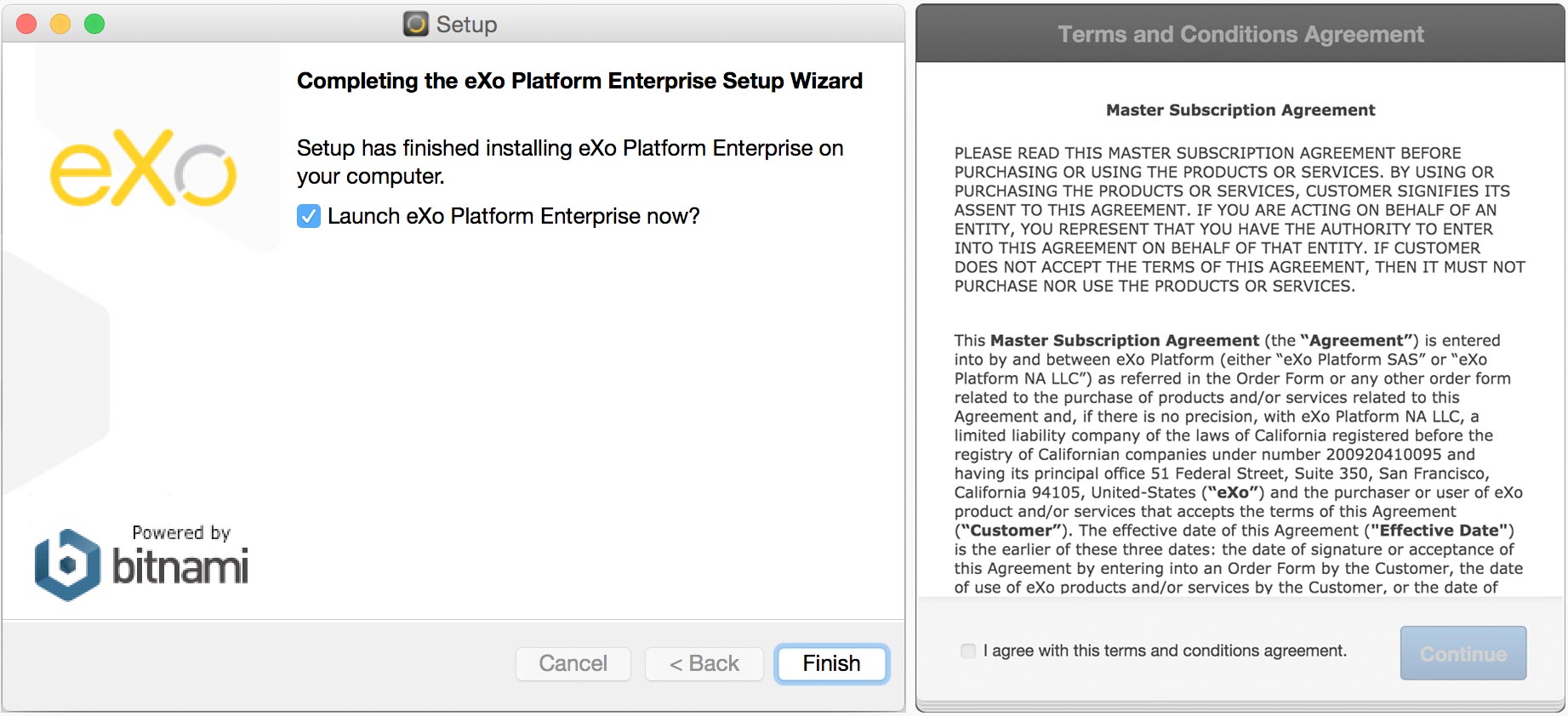This screenshot has width=1568, height=716.
Task: Click the Bitnami hexagon logo
Action: point(68,565)
